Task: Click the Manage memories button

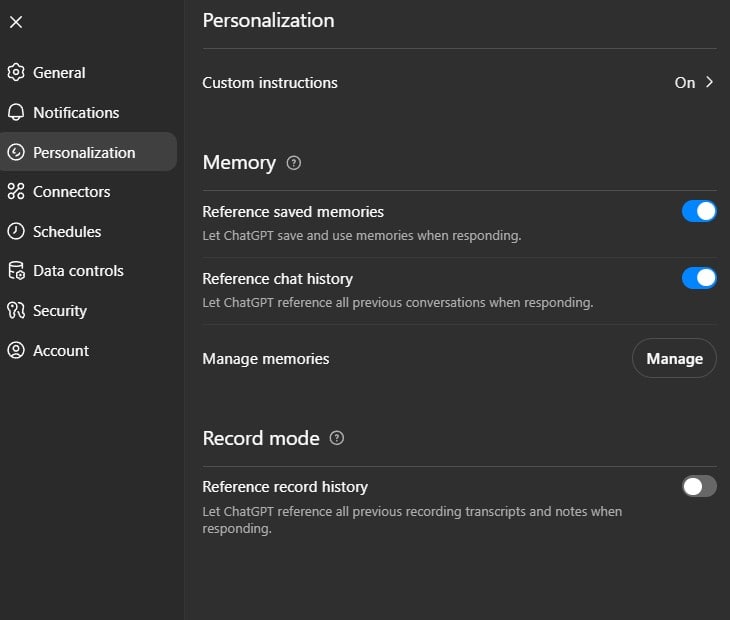Action: click(x=674, y=358)
